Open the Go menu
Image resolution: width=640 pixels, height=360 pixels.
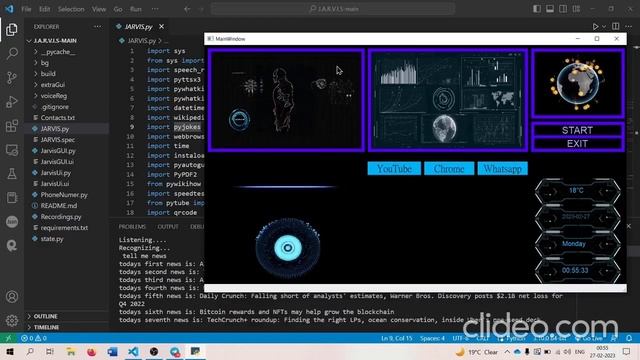pyautogui.click(x=118, y=9)
